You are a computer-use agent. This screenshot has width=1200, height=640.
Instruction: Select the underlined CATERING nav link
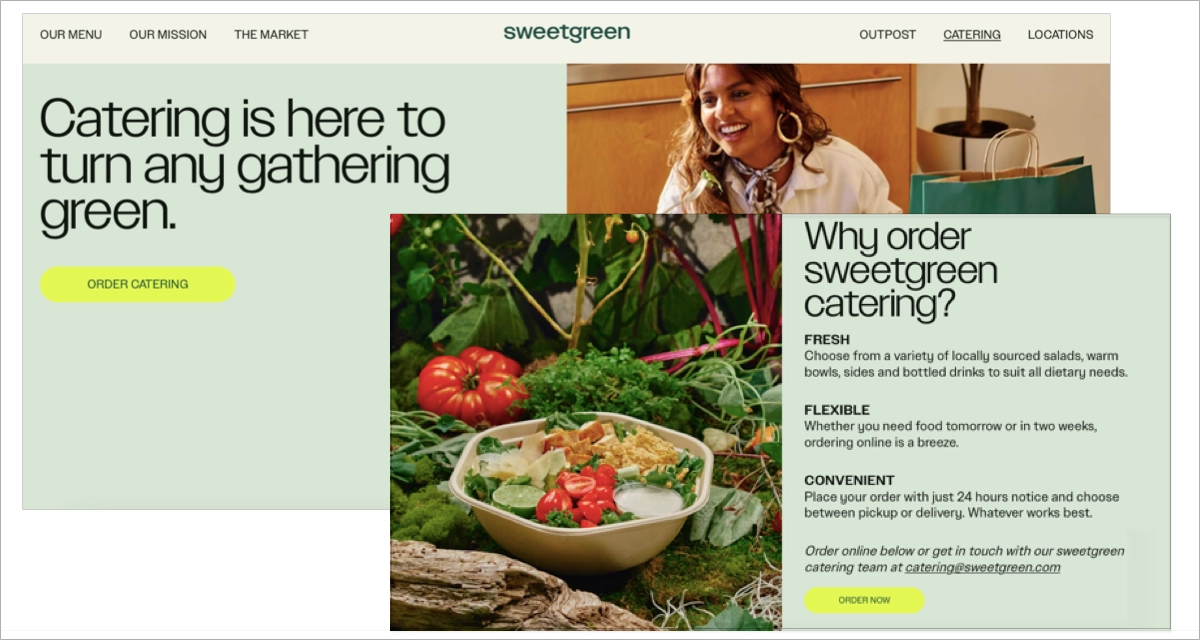[972, 34]
